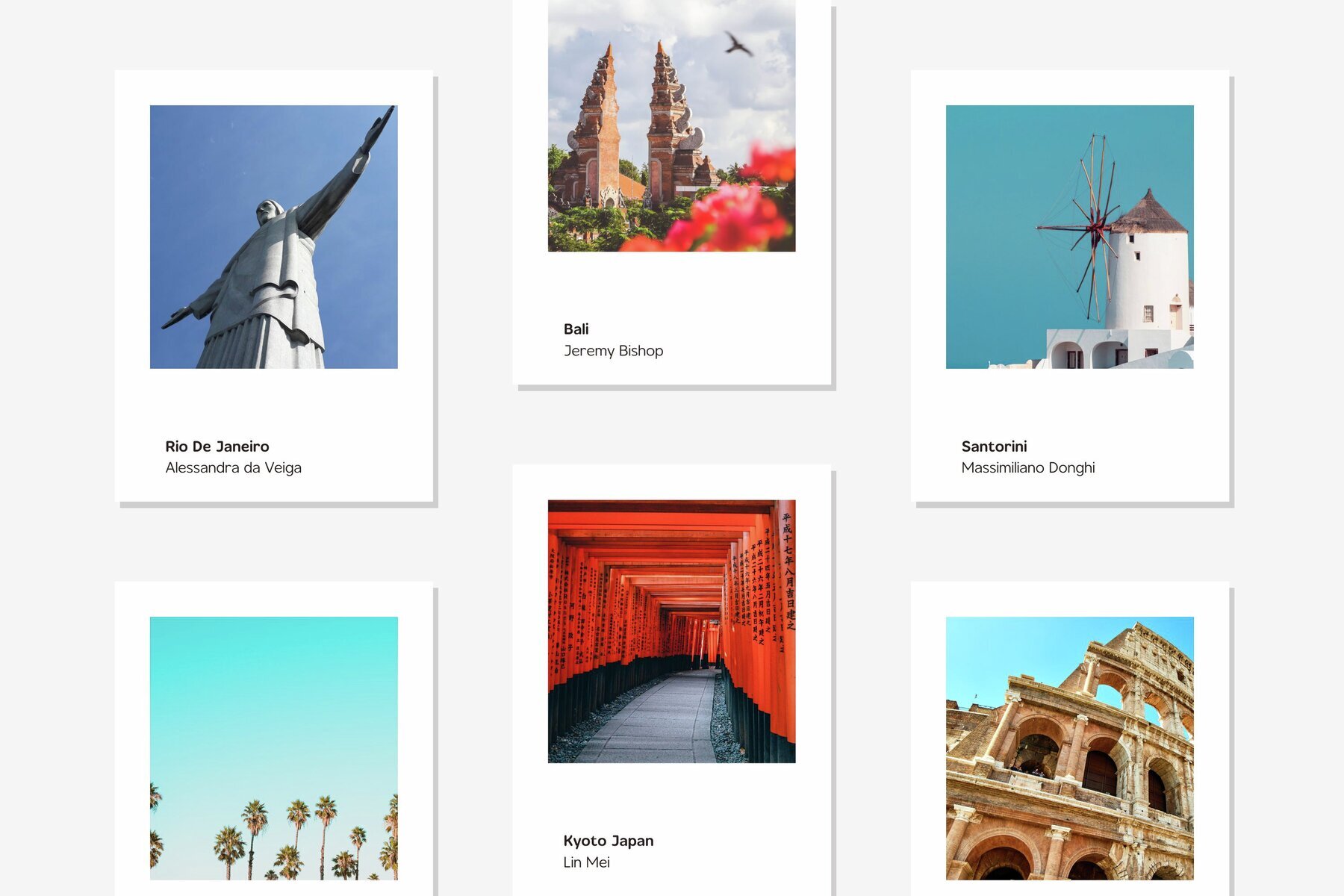Click the Bali temple gate photo
Image resolution: width=1344 pixels, height=896 pixels.
point(671,125)
